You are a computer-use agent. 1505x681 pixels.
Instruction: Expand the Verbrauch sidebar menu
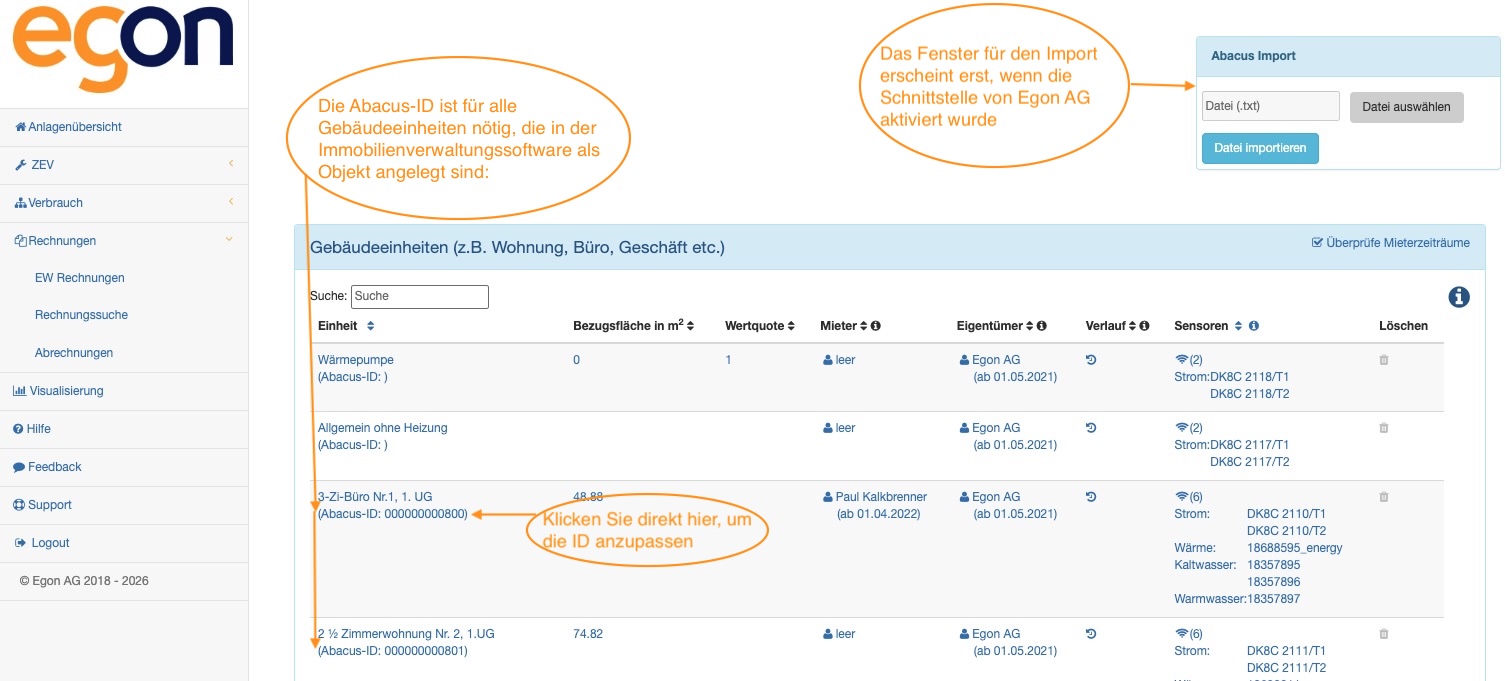[123, 203]
